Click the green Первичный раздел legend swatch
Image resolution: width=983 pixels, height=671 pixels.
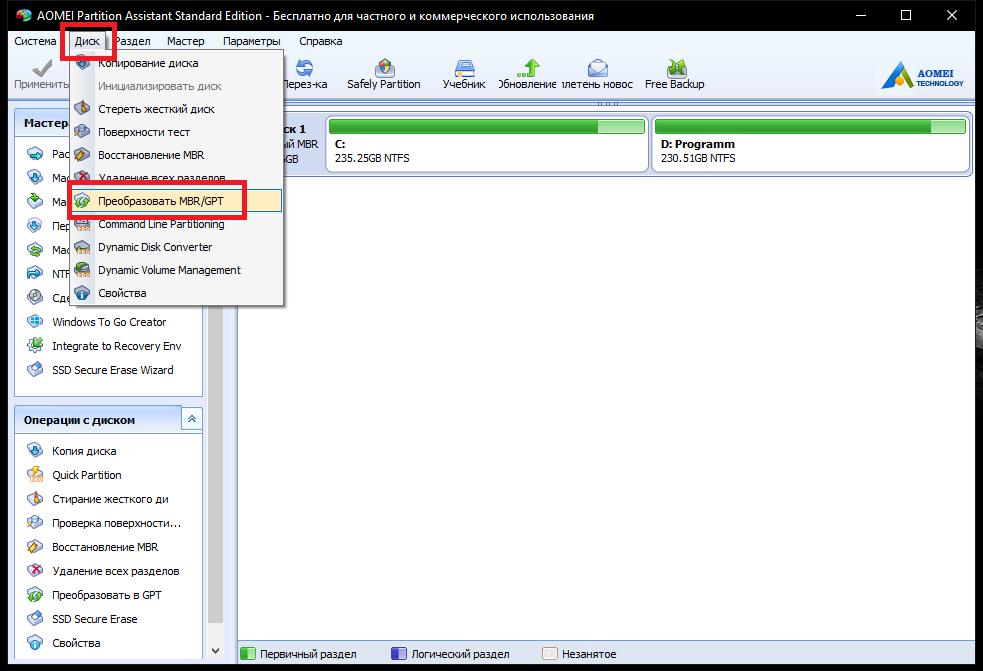(248, 654)
